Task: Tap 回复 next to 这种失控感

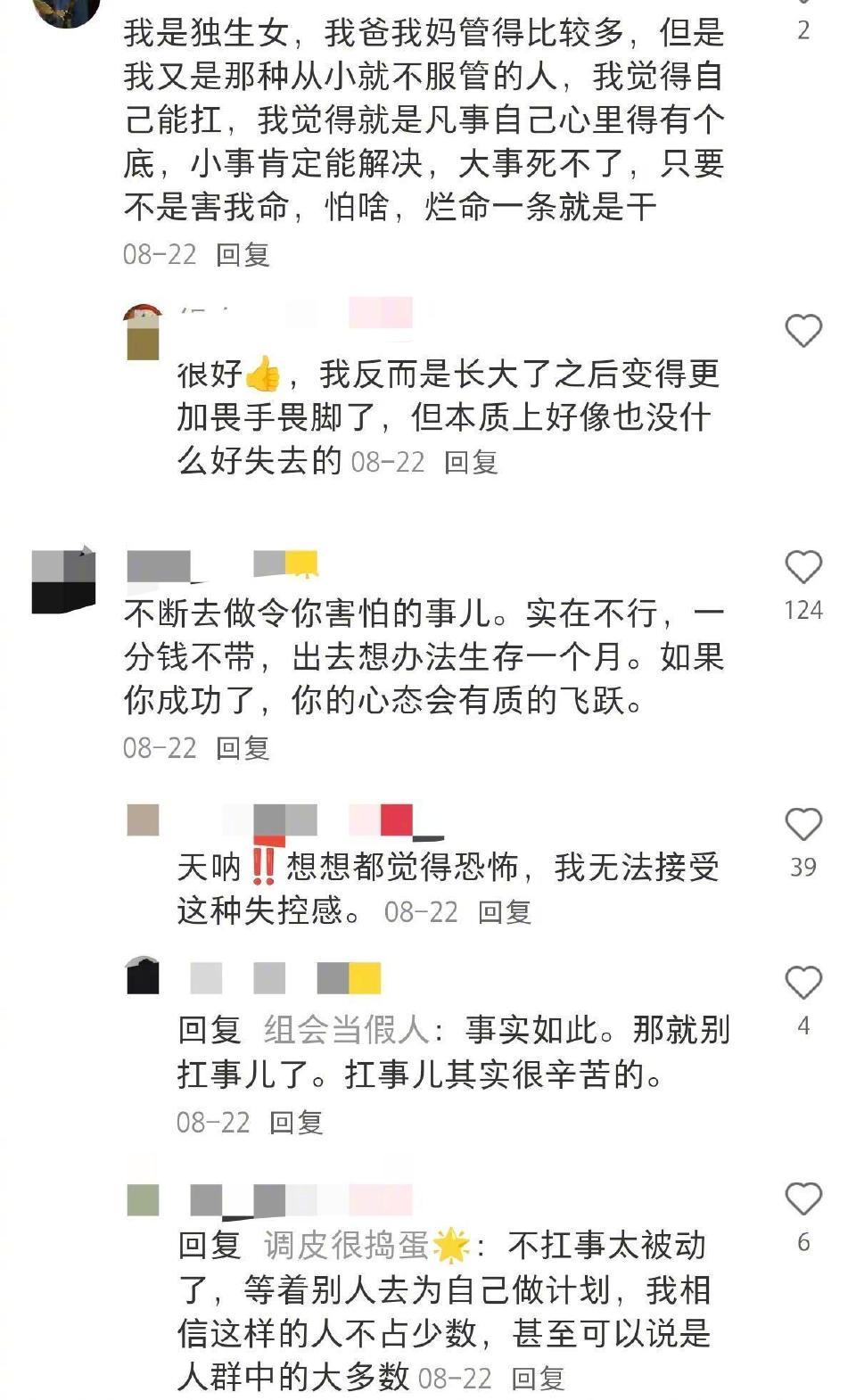Action: pyautogui.click(x=505, y=911)
